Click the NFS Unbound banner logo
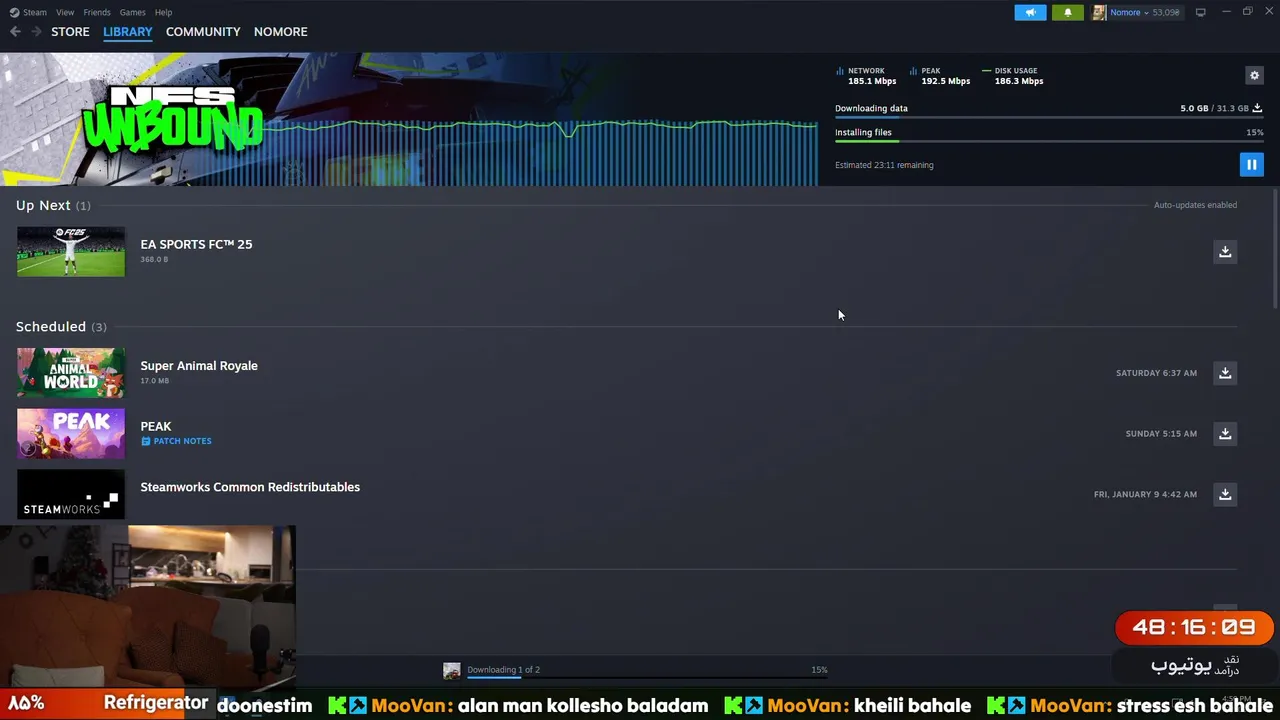The image size is (1280, 720). point(172,122)
